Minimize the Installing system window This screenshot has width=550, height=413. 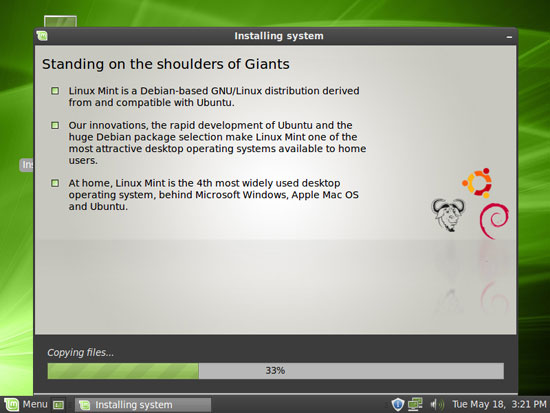point(509,36)
